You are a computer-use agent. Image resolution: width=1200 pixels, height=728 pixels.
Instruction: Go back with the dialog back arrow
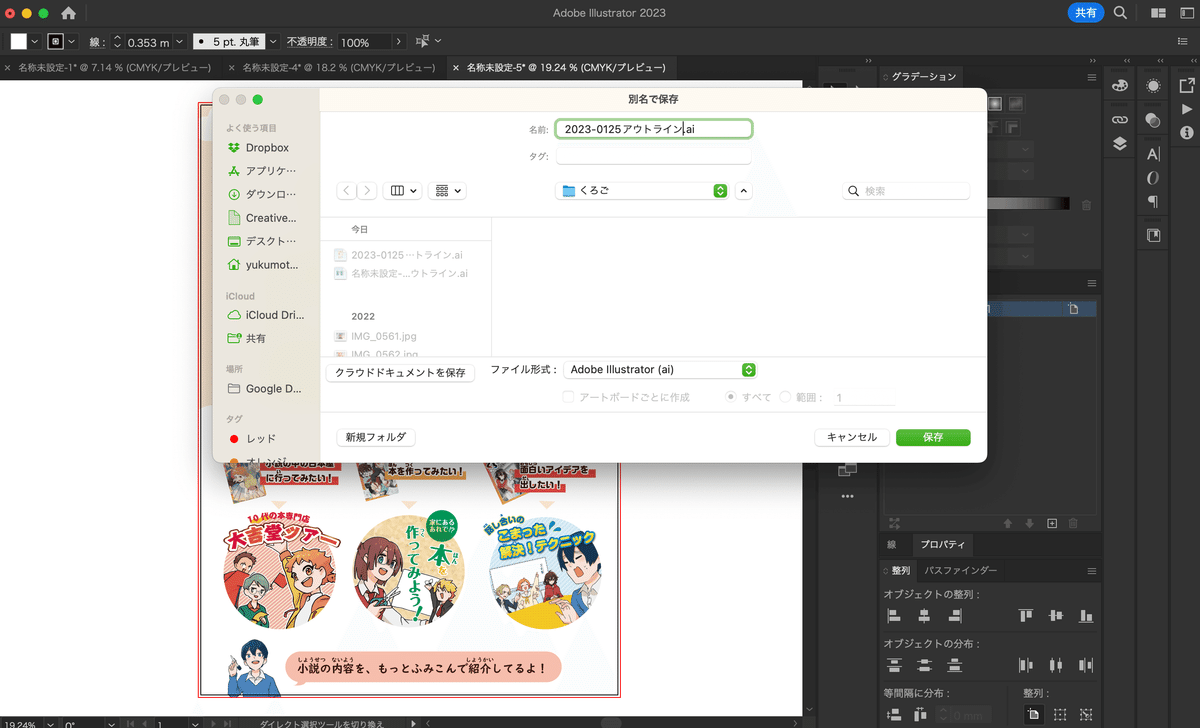[346, 190]
